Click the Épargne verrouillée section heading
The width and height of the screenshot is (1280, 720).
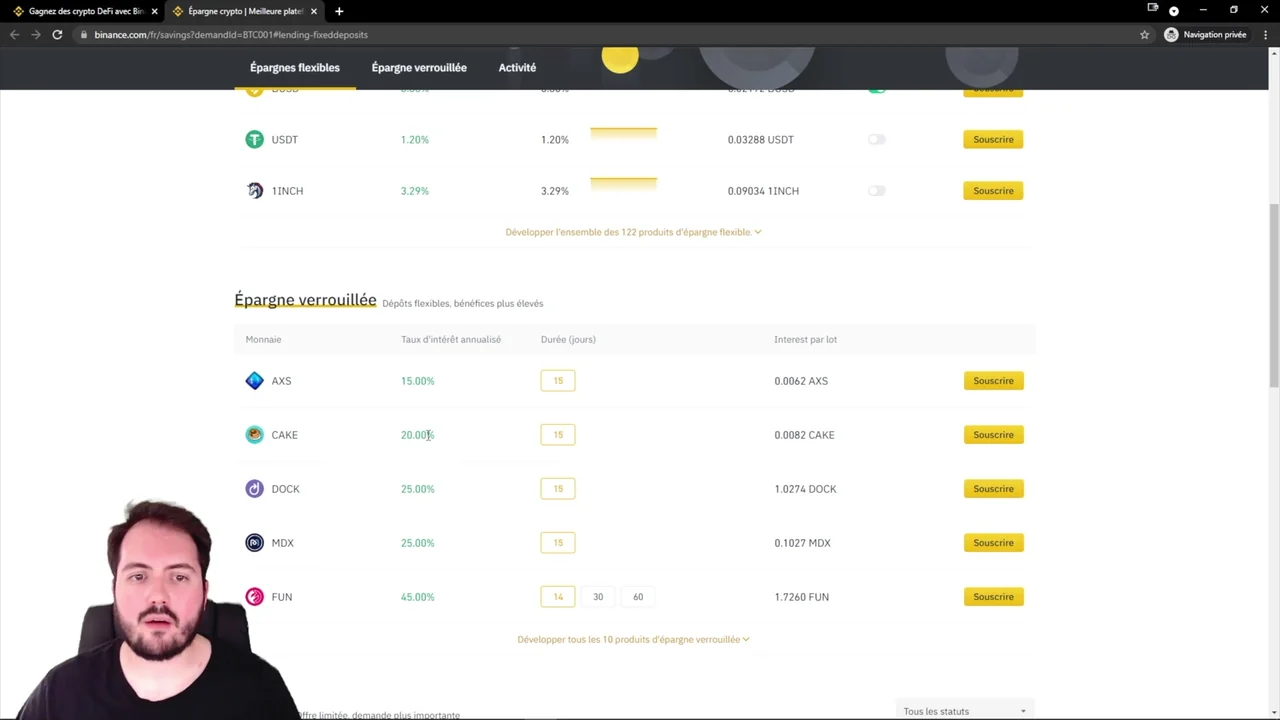pyautogui.click(x=305, y=300)
